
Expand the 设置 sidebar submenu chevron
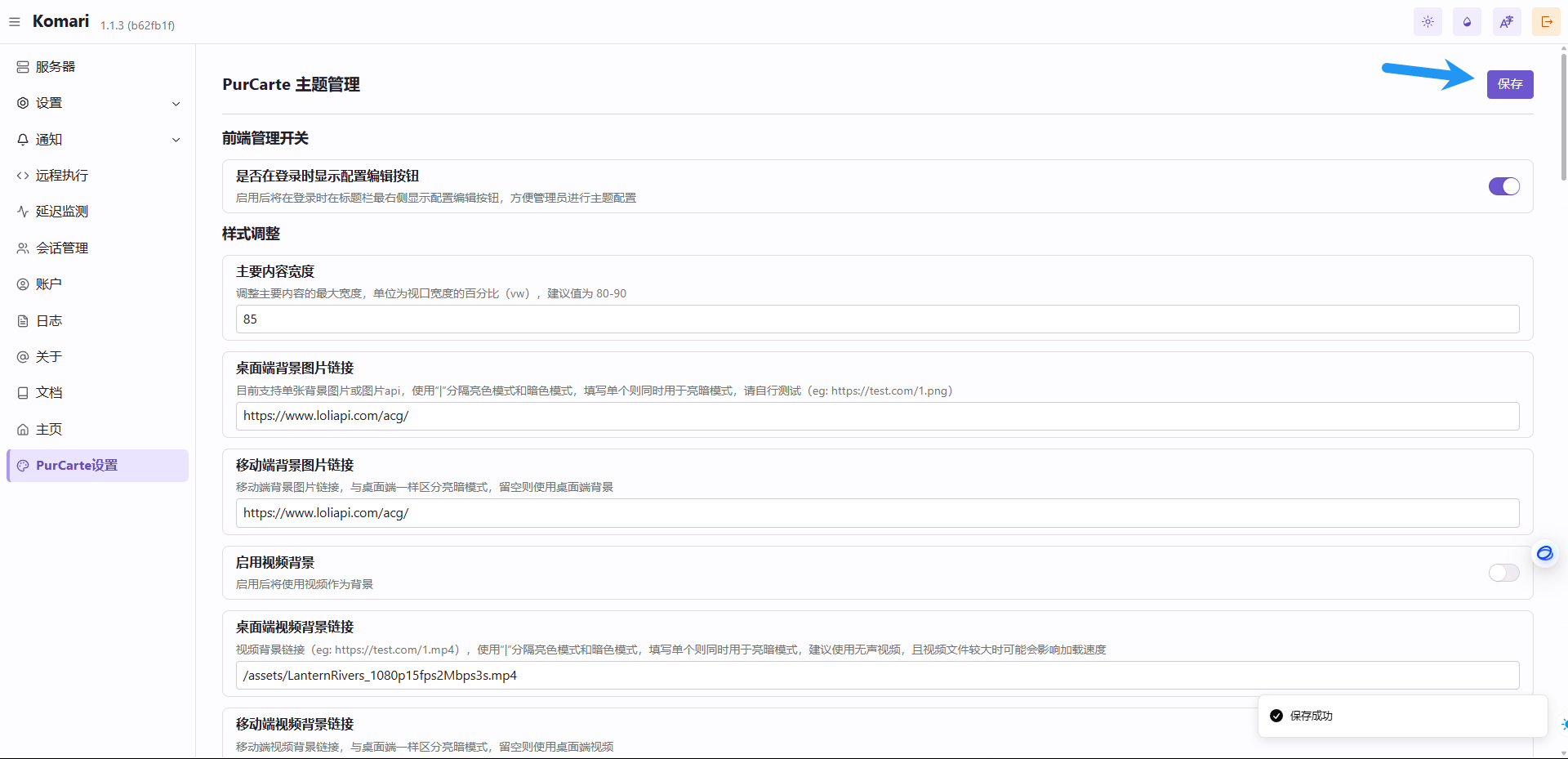(x=176, y=104)
